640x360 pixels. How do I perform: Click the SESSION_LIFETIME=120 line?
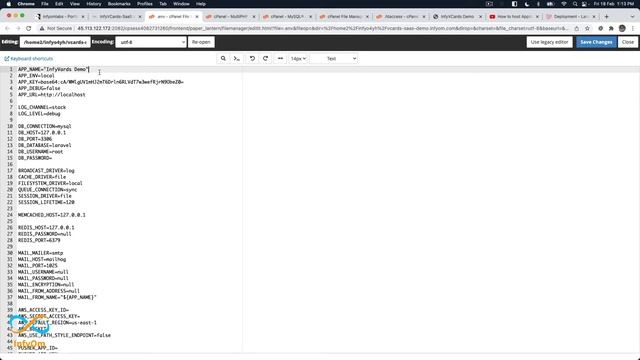coord(46,202)
